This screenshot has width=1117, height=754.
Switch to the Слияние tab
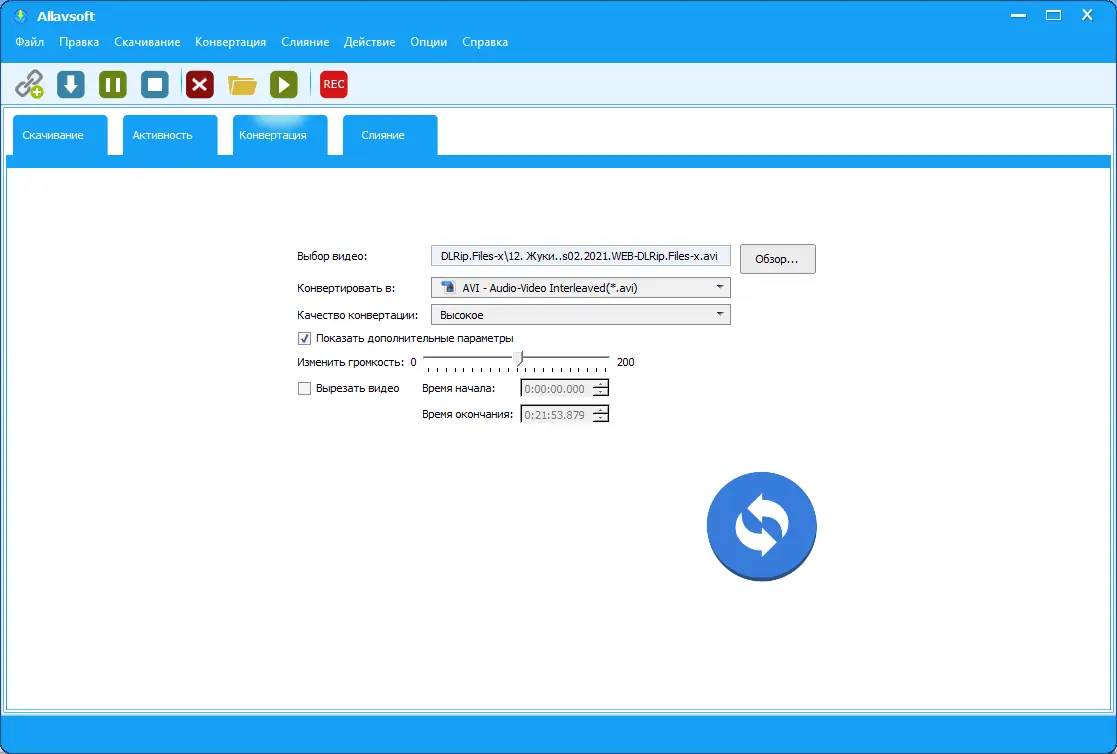coord(390,135)
